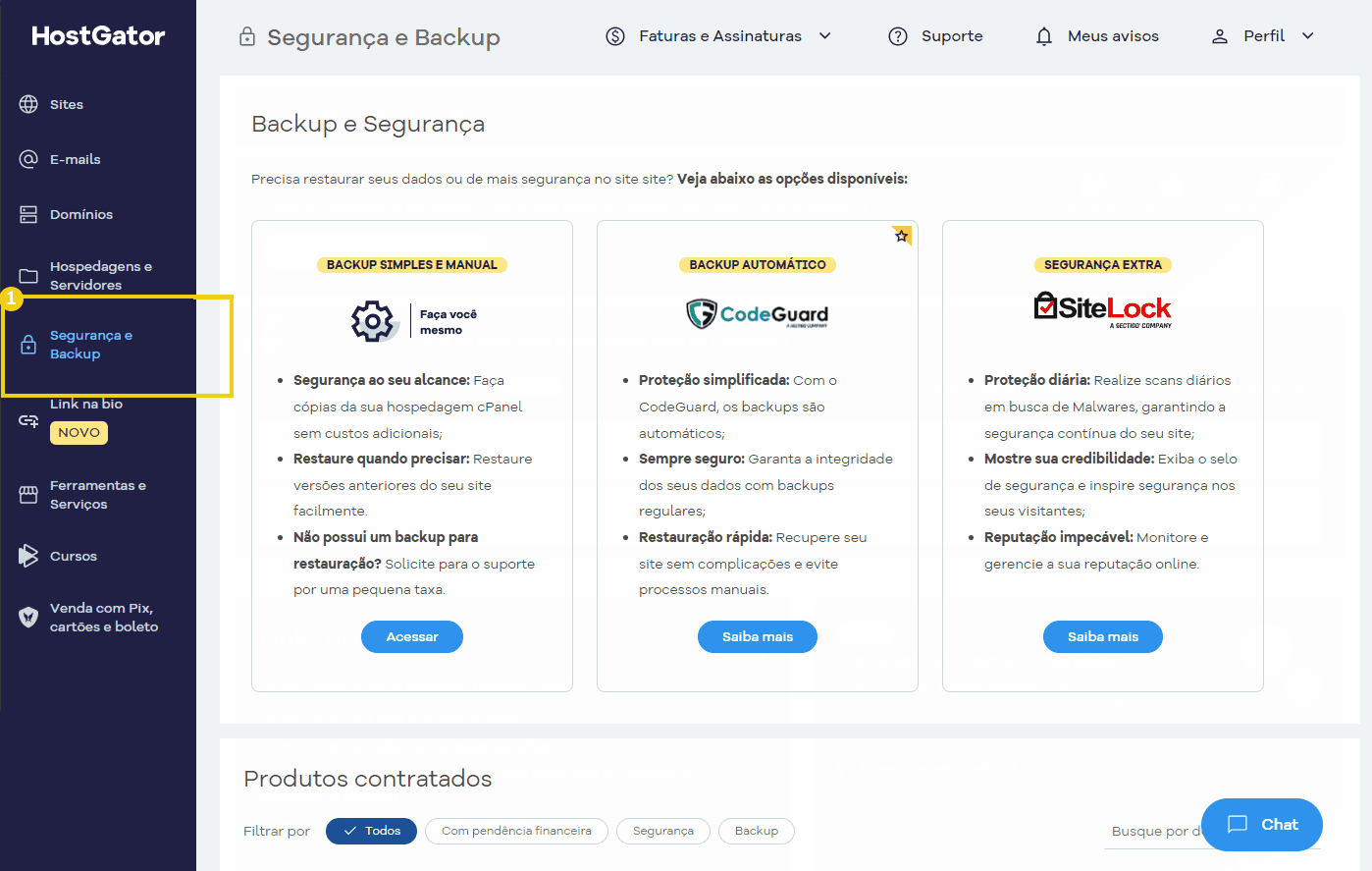Click Saiba mais under SiteLock
This screenshot has width=1372, height=871.
point(1103,636)
